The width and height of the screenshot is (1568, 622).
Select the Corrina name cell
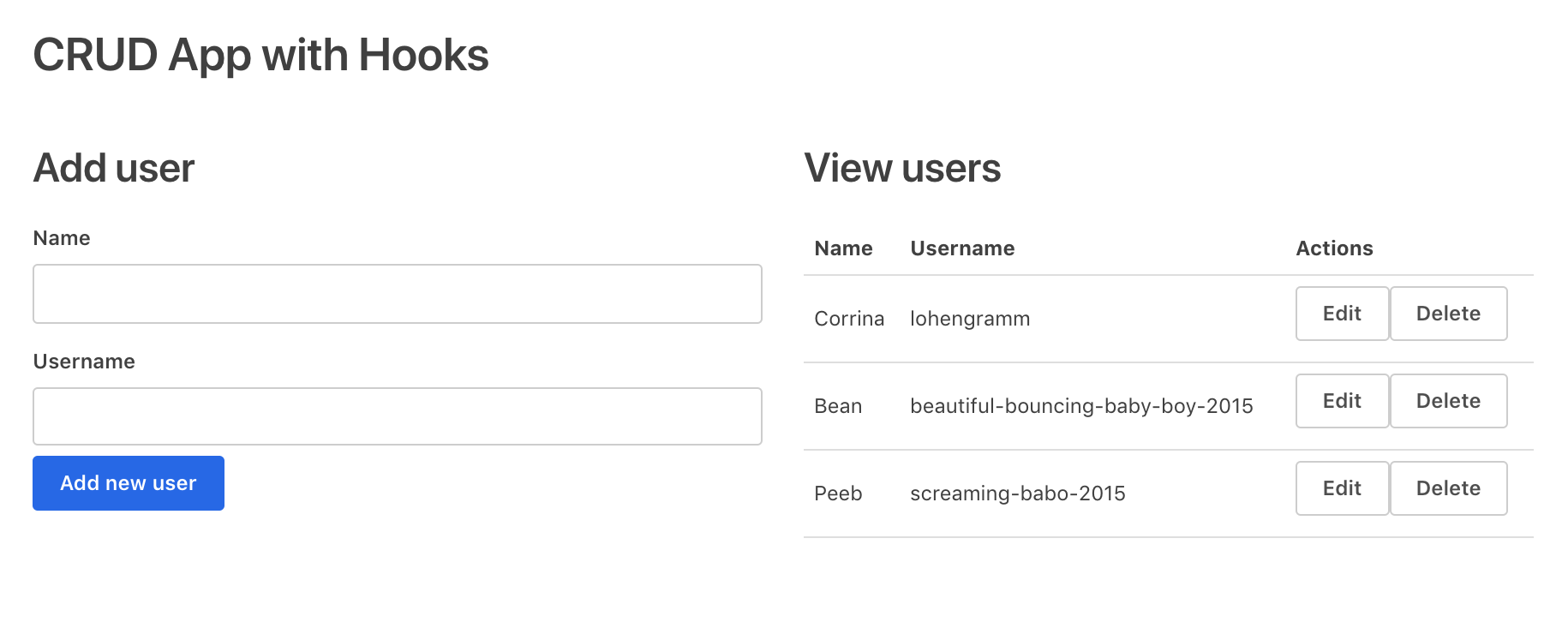(848, 319)
